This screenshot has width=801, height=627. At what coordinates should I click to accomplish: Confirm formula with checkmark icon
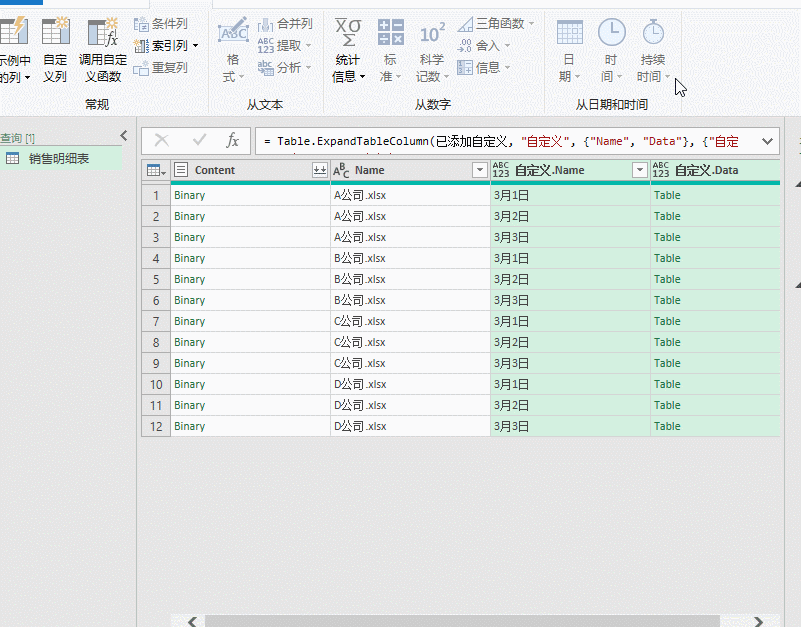tap(199, 140)
